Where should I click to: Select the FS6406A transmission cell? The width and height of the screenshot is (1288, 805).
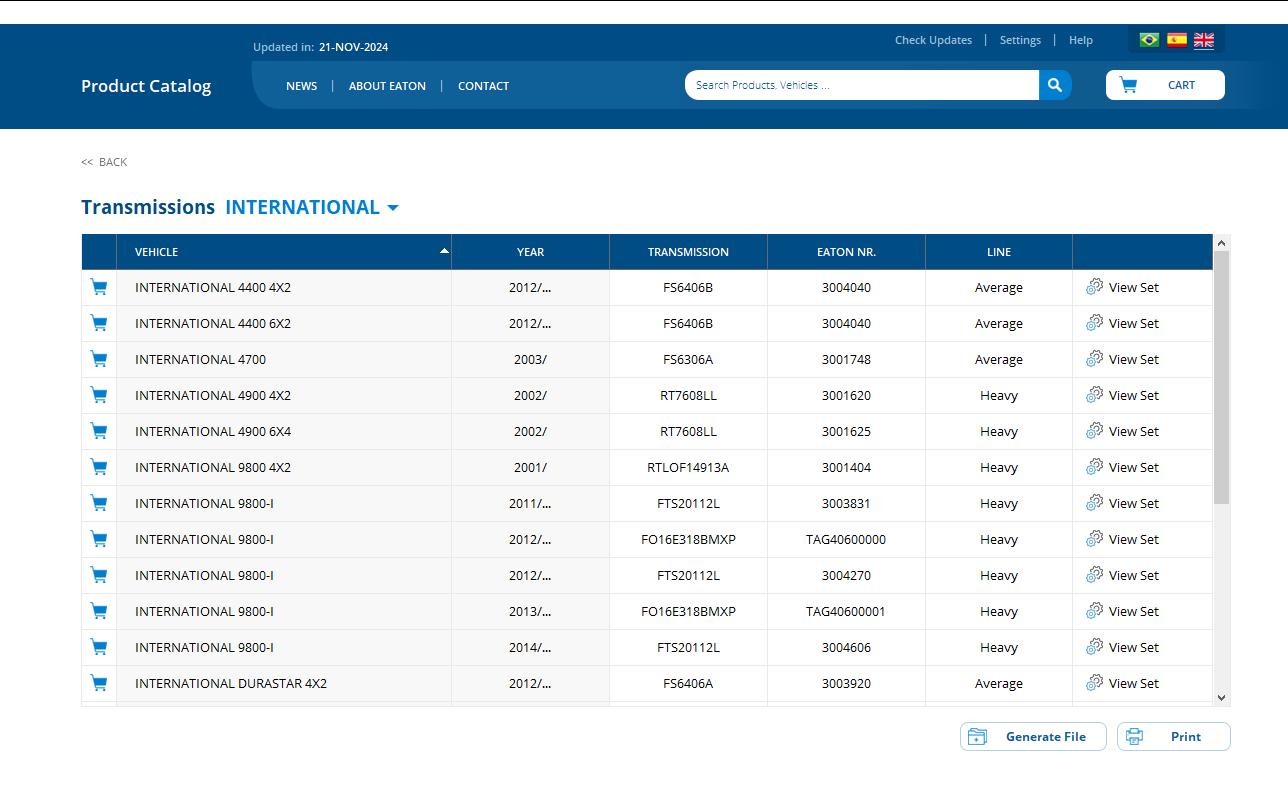tap(688, 683)
